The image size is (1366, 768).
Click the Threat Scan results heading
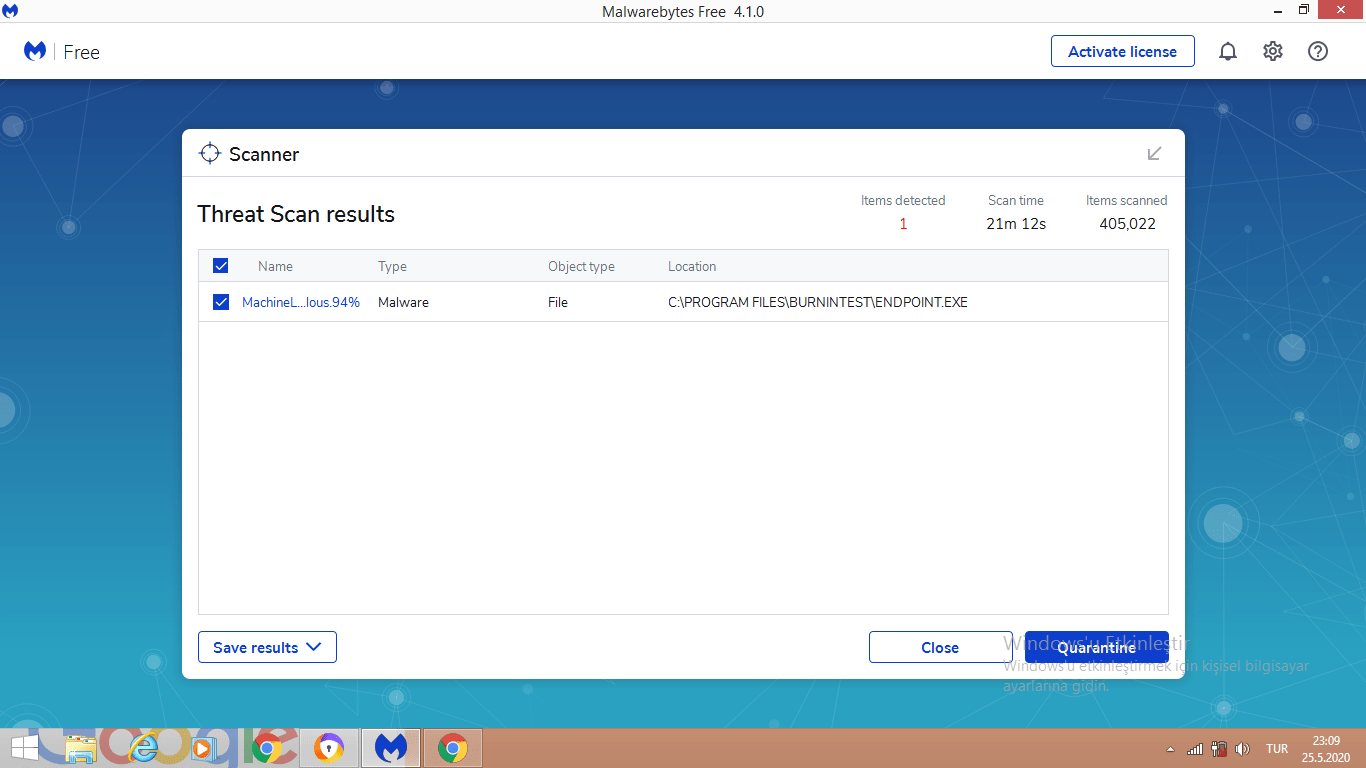(x=296, y=214)
